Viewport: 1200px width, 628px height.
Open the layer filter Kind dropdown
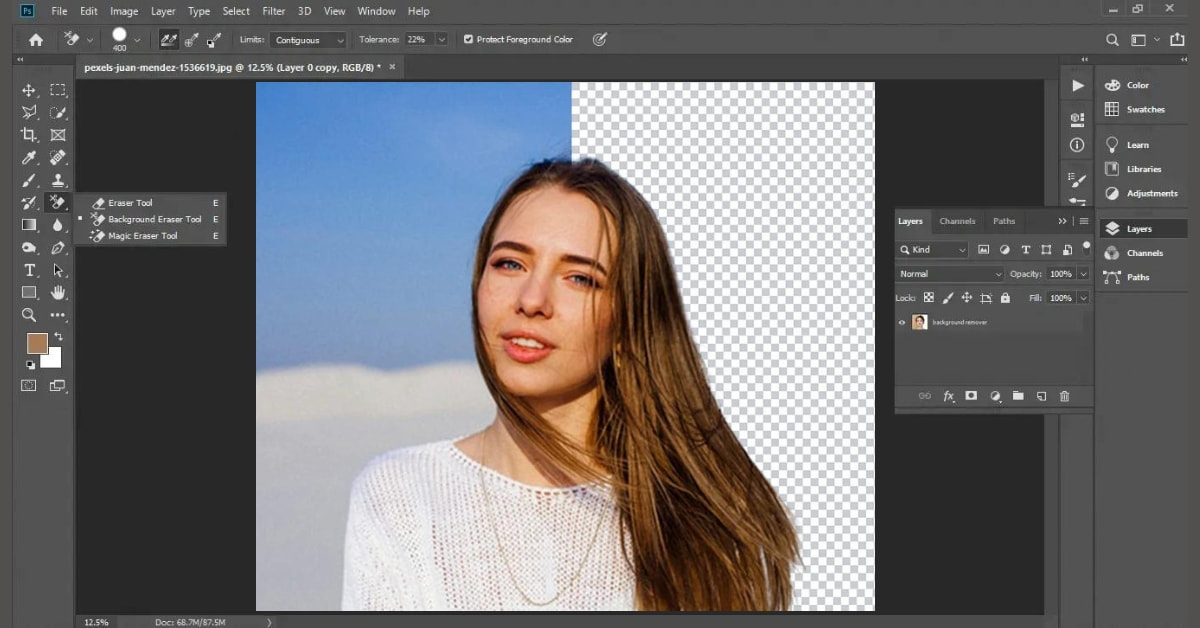pos(933,250)
